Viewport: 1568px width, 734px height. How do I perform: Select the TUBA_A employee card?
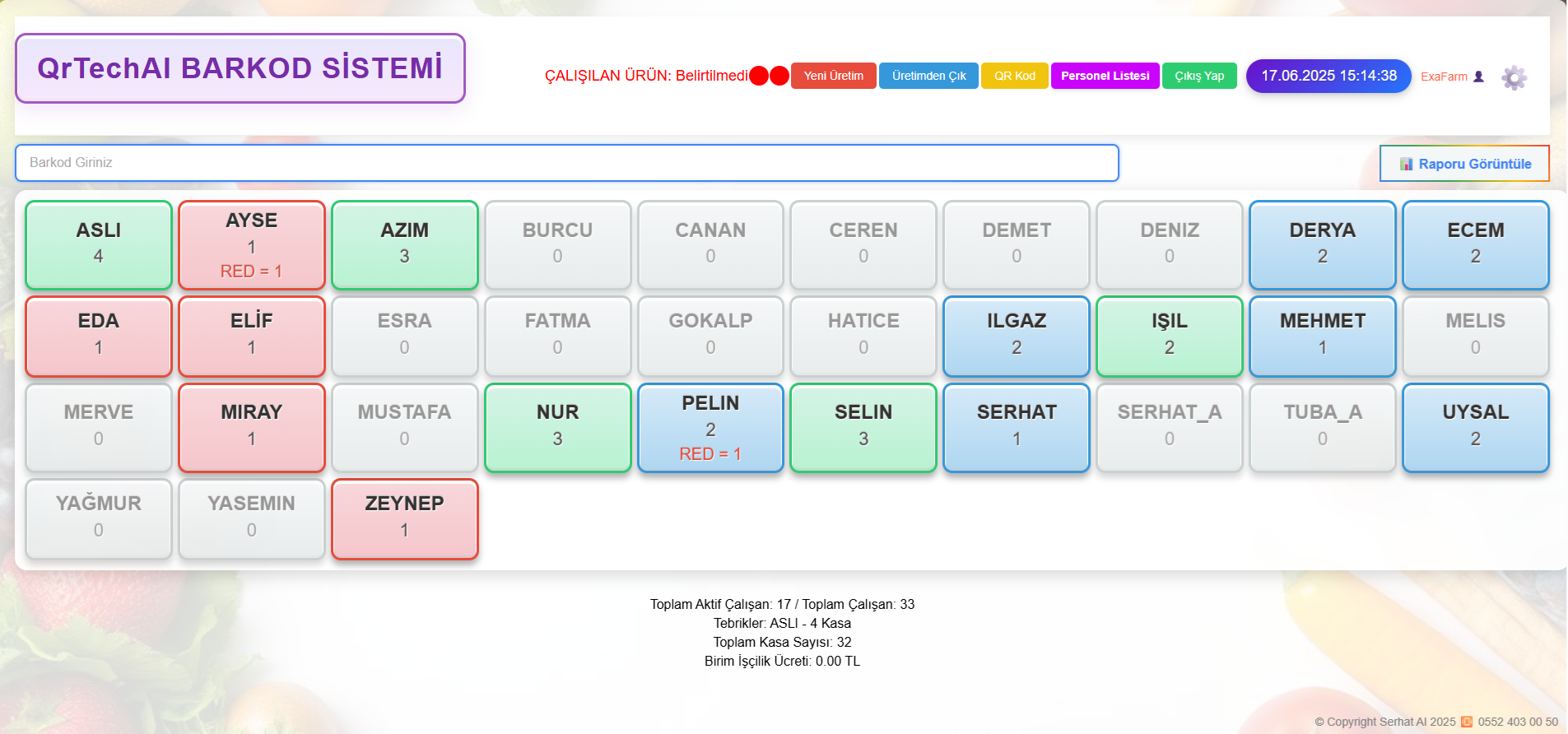(1323, 428)
